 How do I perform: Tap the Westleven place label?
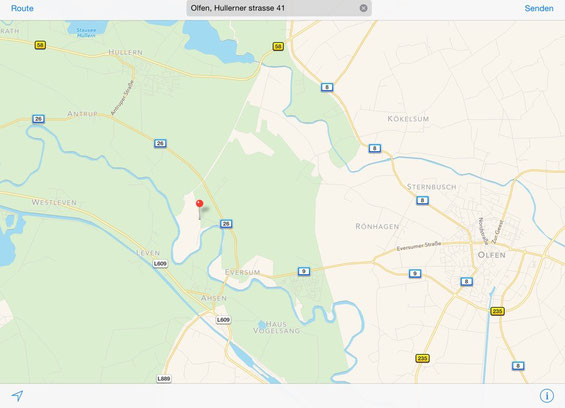(x=54, y=202)
